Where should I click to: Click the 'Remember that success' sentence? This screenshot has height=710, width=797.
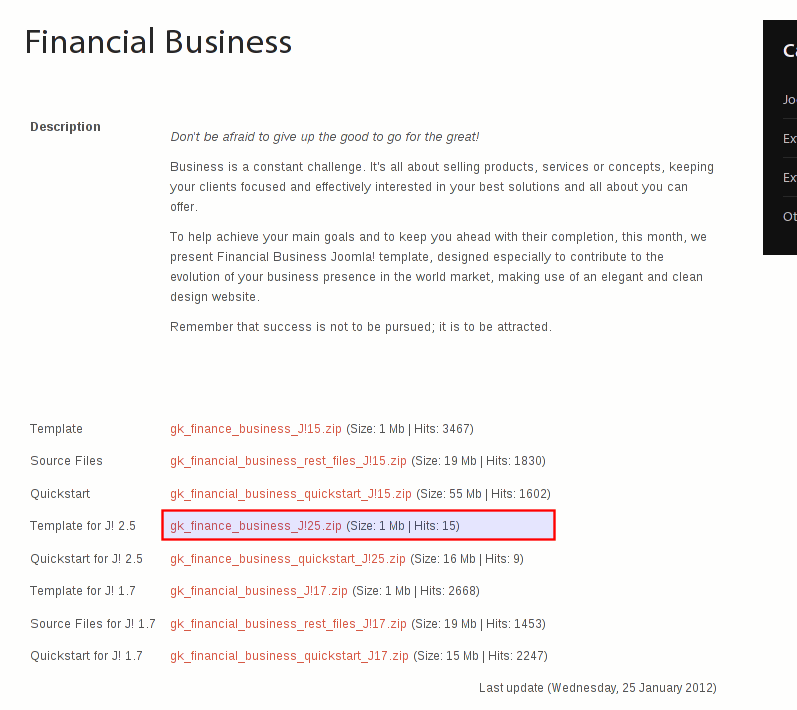[361, 327]
